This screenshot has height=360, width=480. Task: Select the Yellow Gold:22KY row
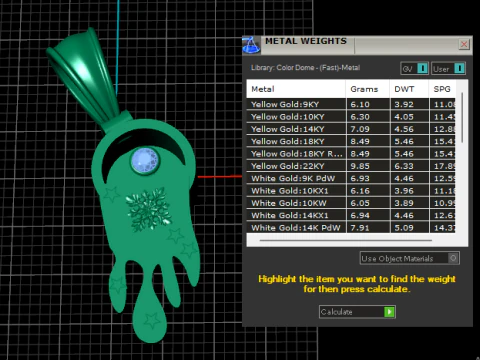coord(351,166)
